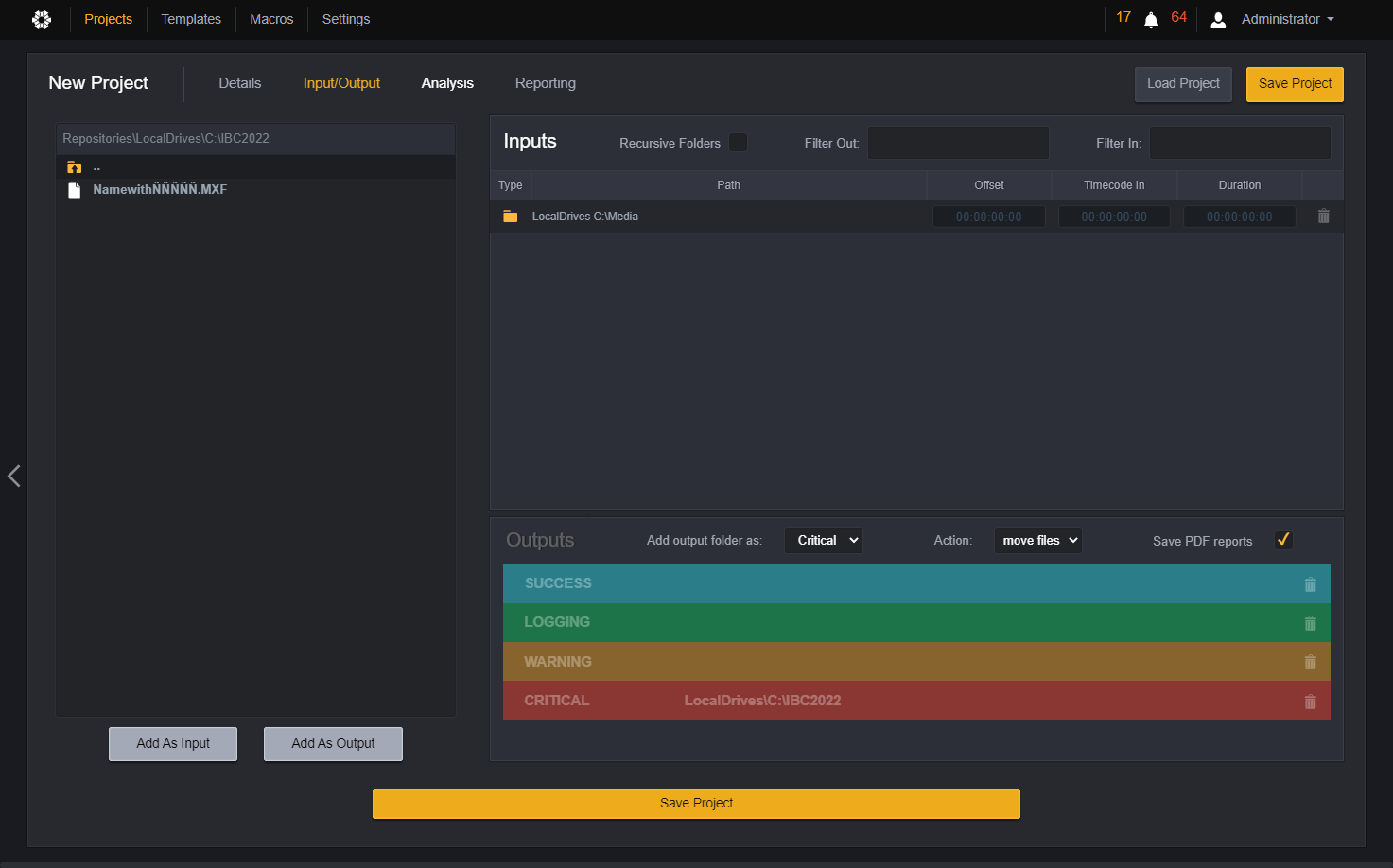This screenshot has width=1393, height=868.
Task: Click the Load Project button
Action: coord(1183,84)
